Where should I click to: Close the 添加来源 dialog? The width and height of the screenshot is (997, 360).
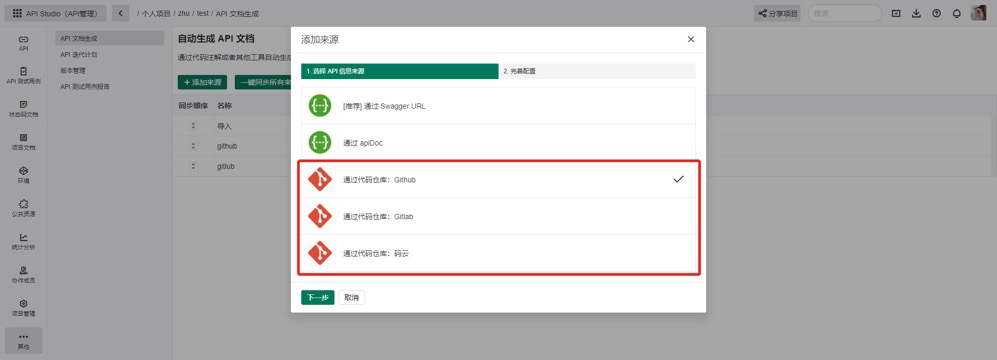tap(691, 39)
